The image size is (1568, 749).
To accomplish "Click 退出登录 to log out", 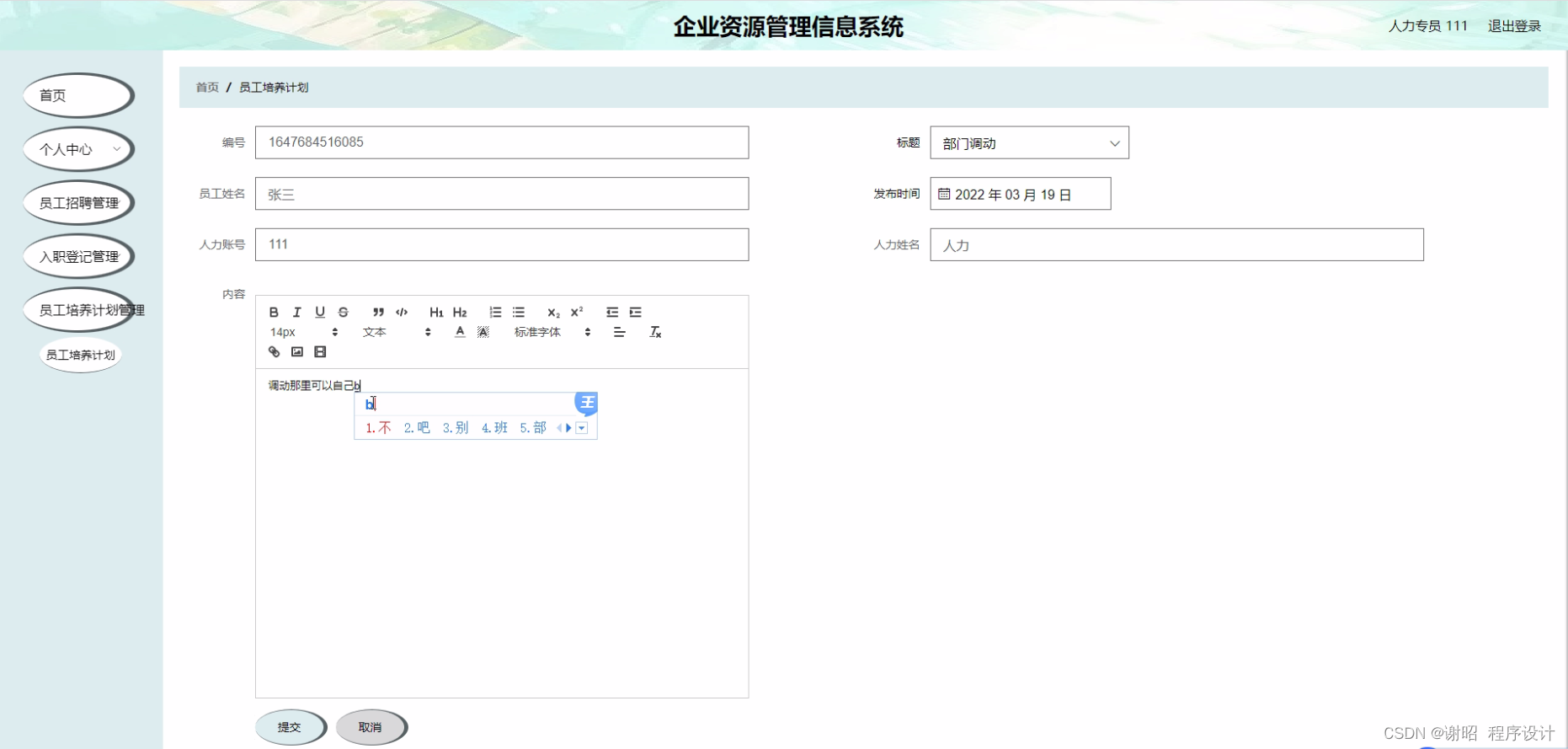I will click(1514, 26).
